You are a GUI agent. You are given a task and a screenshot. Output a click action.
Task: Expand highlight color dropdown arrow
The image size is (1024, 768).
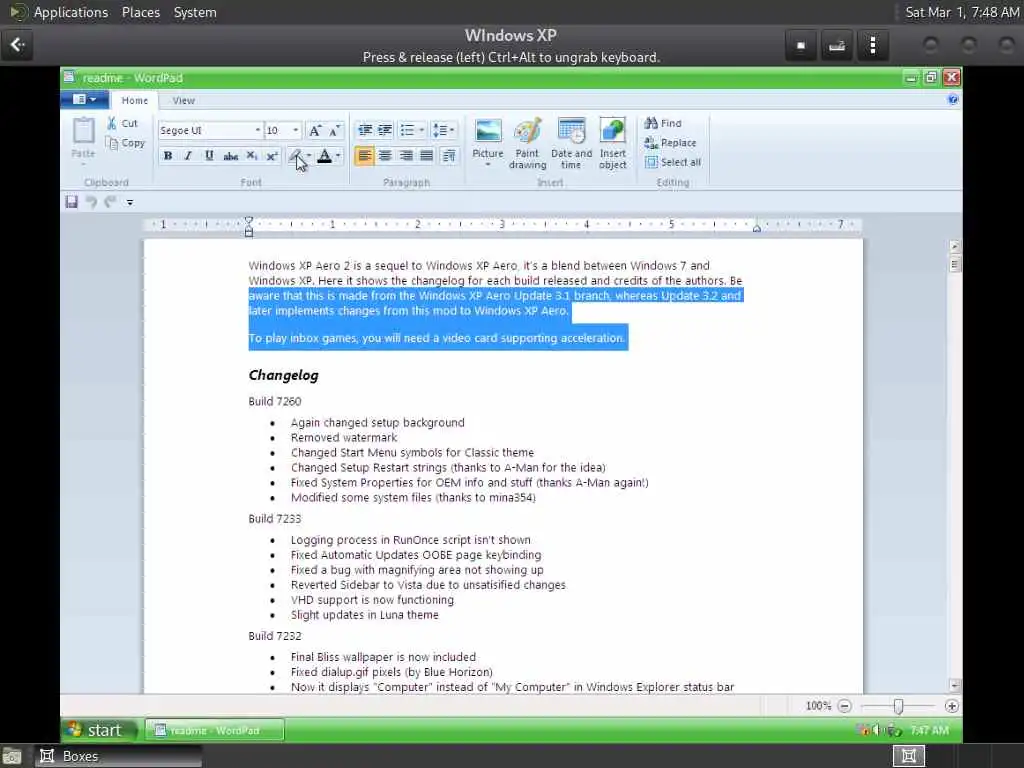309,156
